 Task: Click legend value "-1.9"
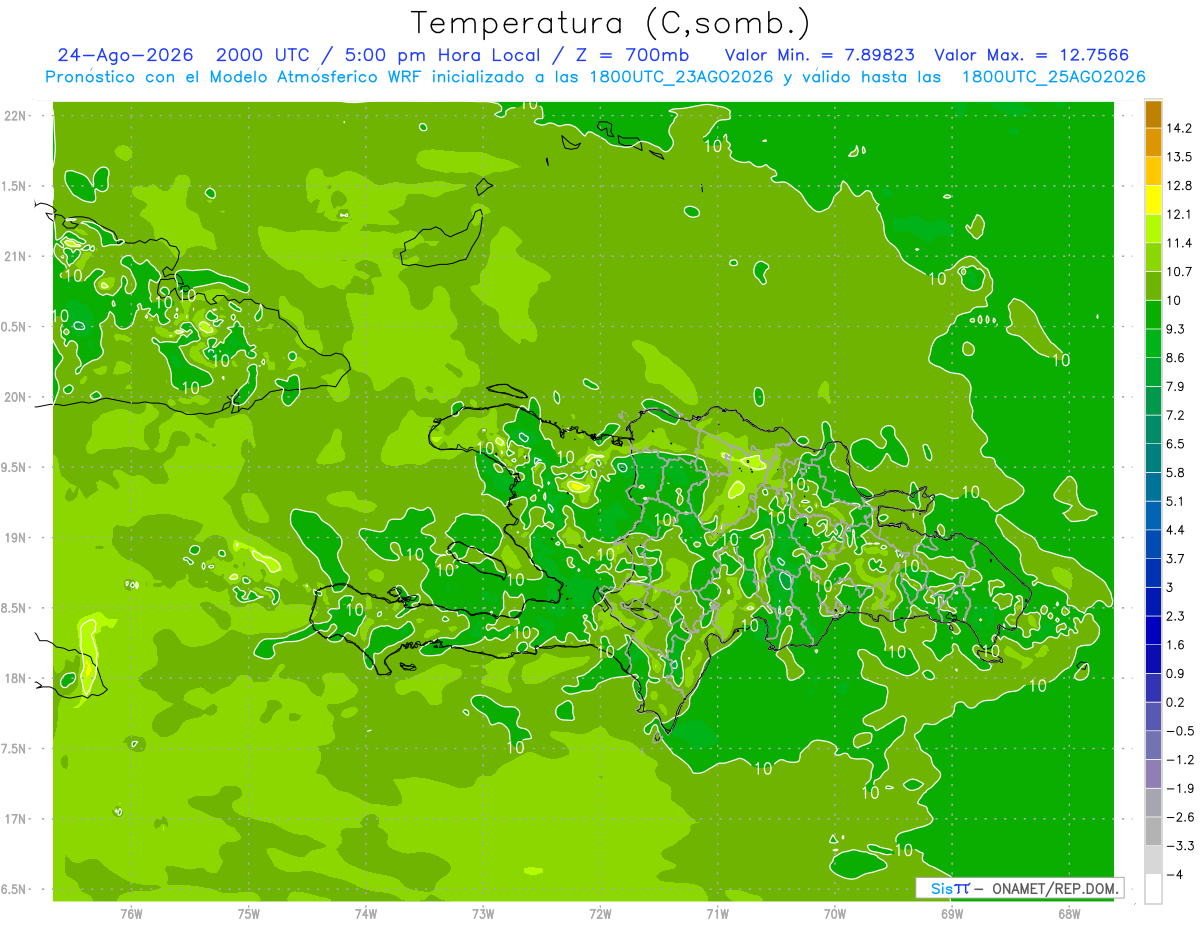1179,788
